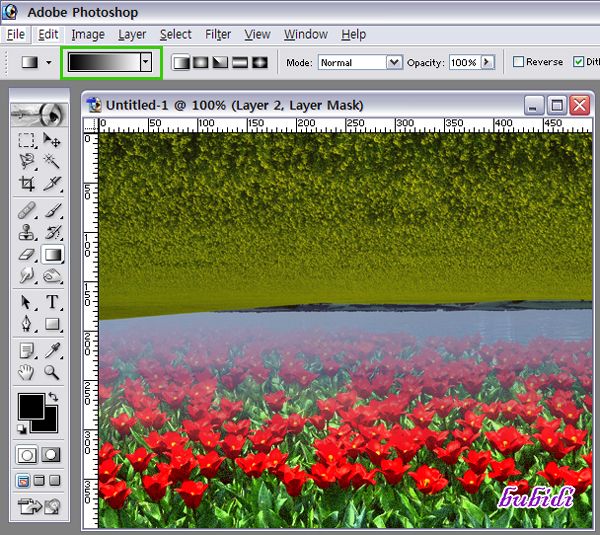
Task: Click the Adobe Online feather eye icon
Action: [x=39, y=114]
